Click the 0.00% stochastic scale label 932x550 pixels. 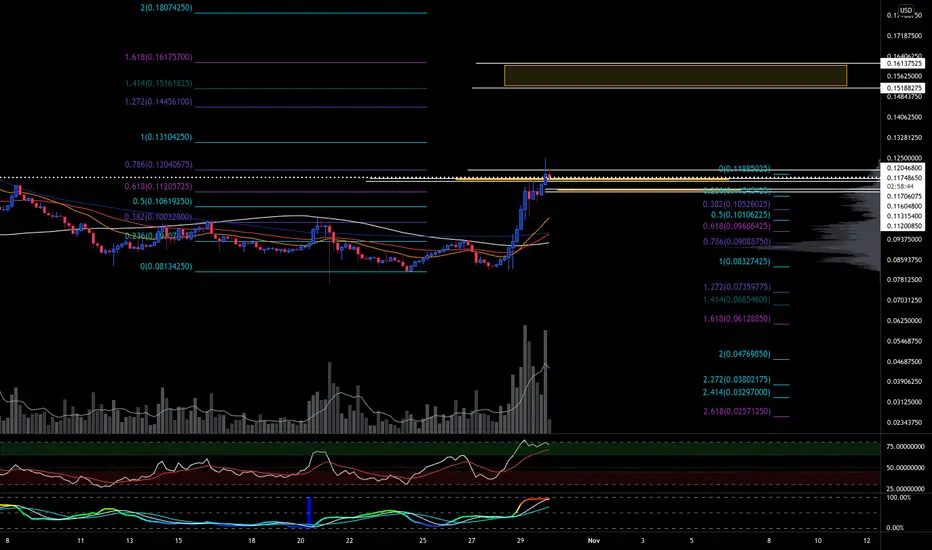[895, 527]
